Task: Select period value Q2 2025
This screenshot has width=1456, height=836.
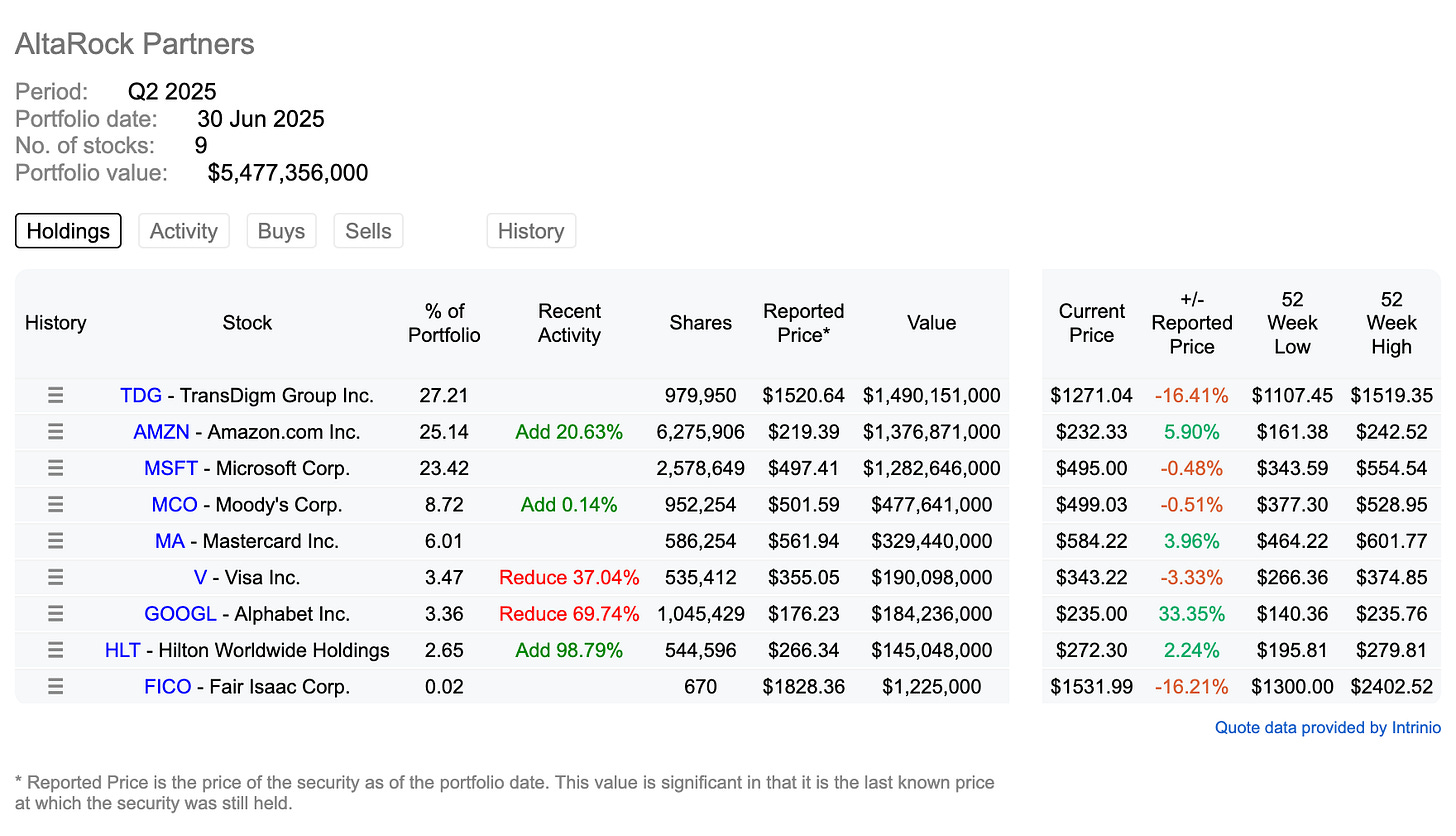Action: 172,93
